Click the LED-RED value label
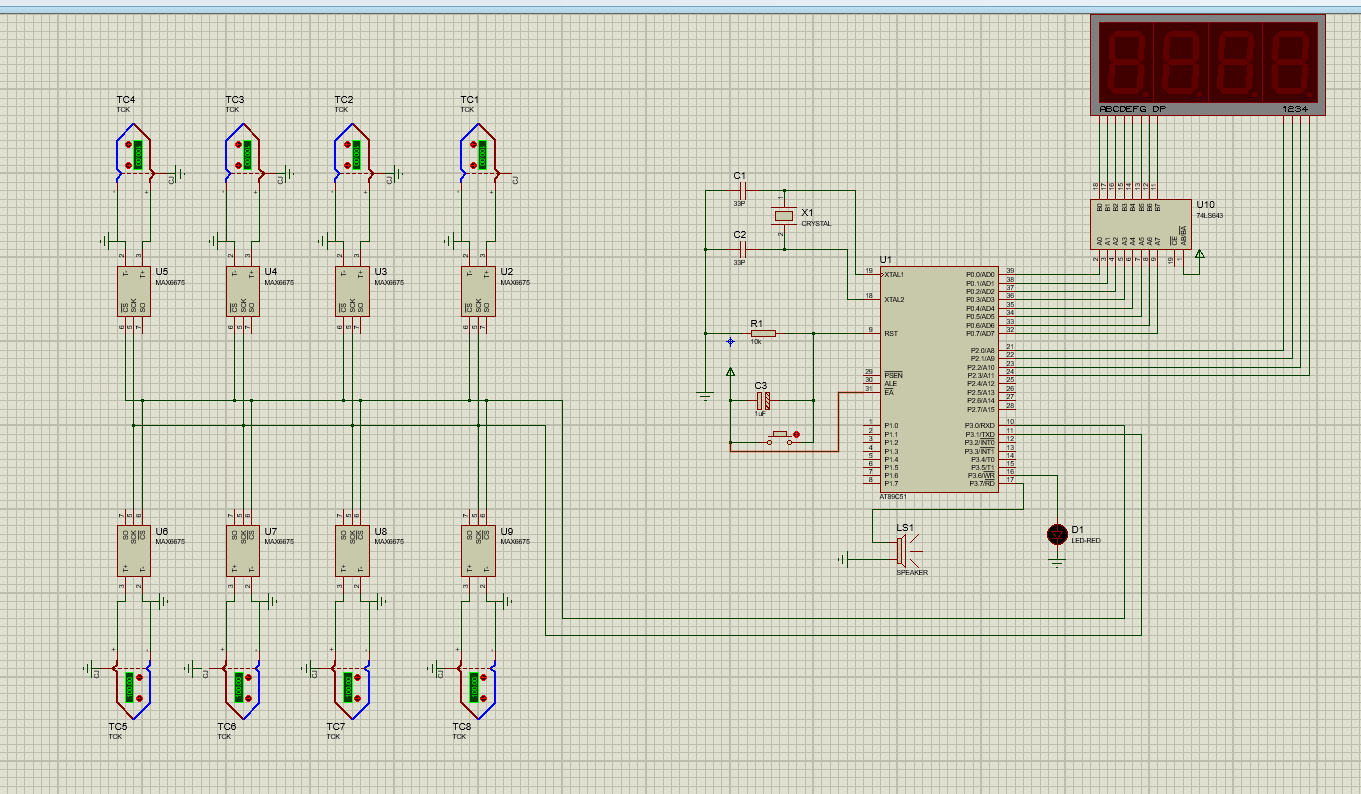 click(1085, 541)
